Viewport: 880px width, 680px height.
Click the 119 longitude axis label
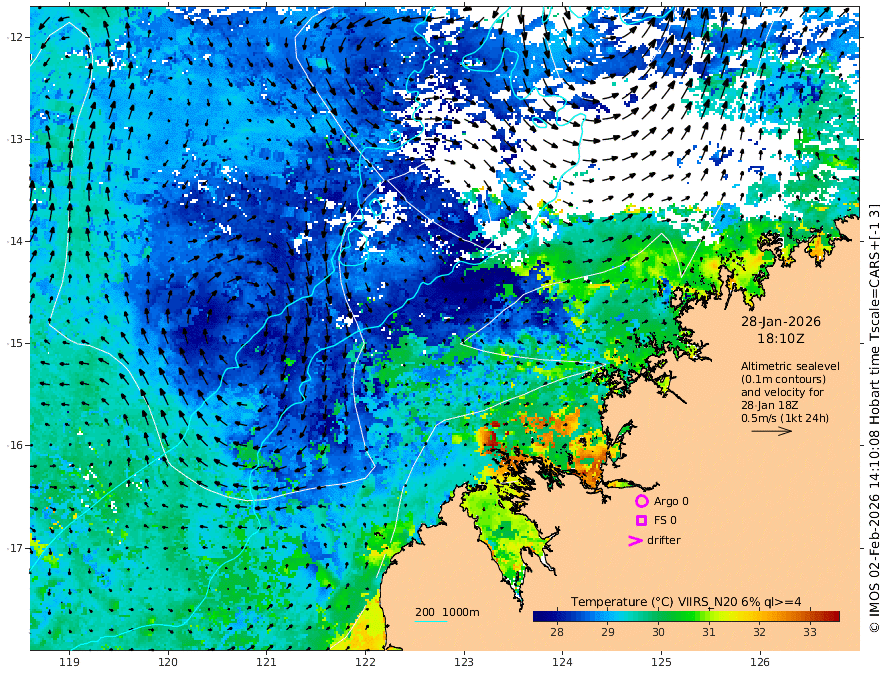point(70,663)
